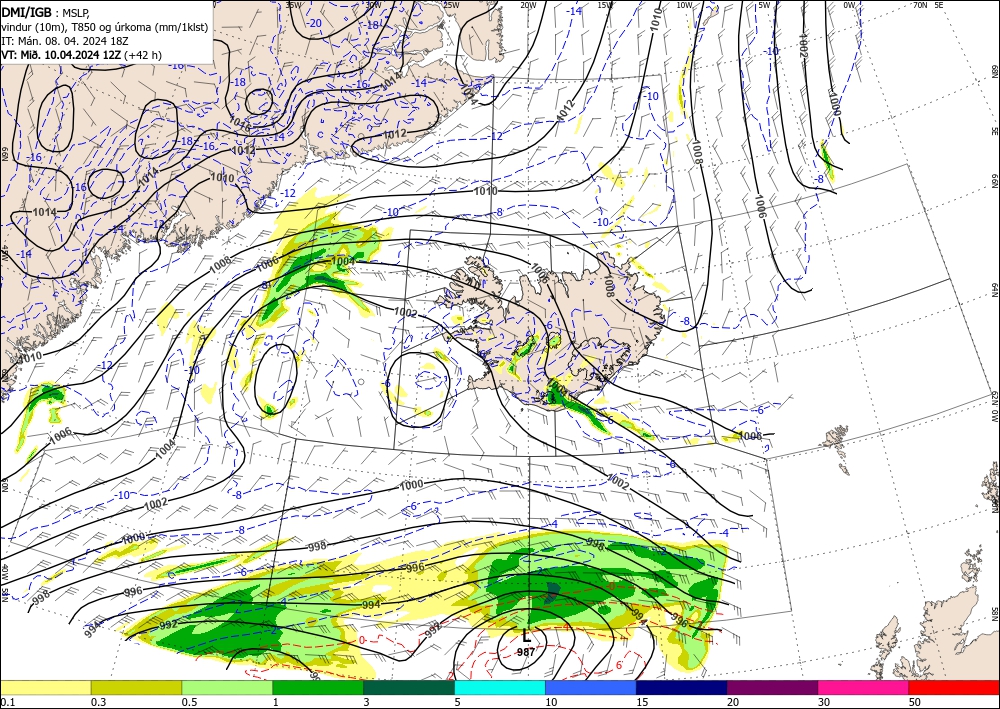The image size is (1000, 709).
Task: Select the '25W' longitude label
Action: (451, 4)
